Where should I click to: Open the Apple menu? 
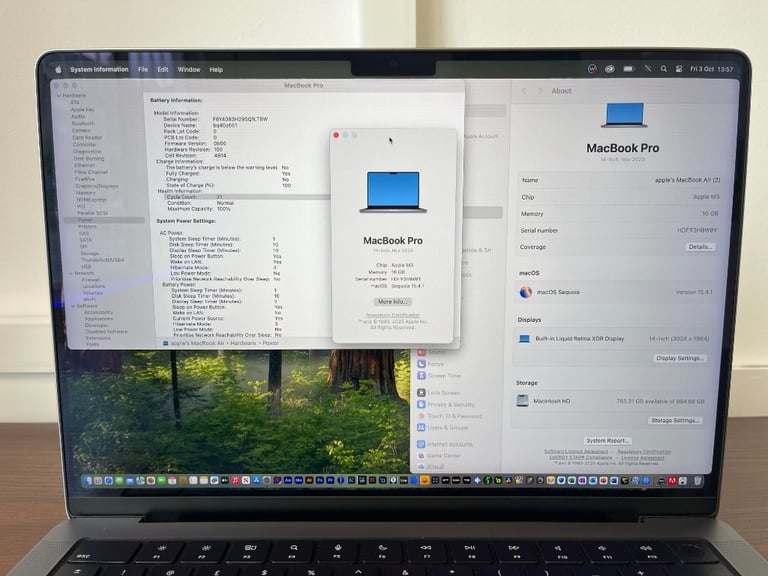pos(58,70)
